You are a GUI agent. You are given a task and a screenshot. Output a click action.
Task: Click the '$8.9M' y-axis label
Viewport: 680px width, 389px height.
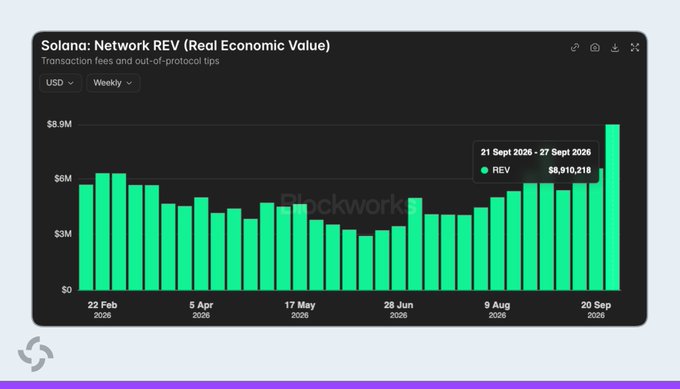59,124
